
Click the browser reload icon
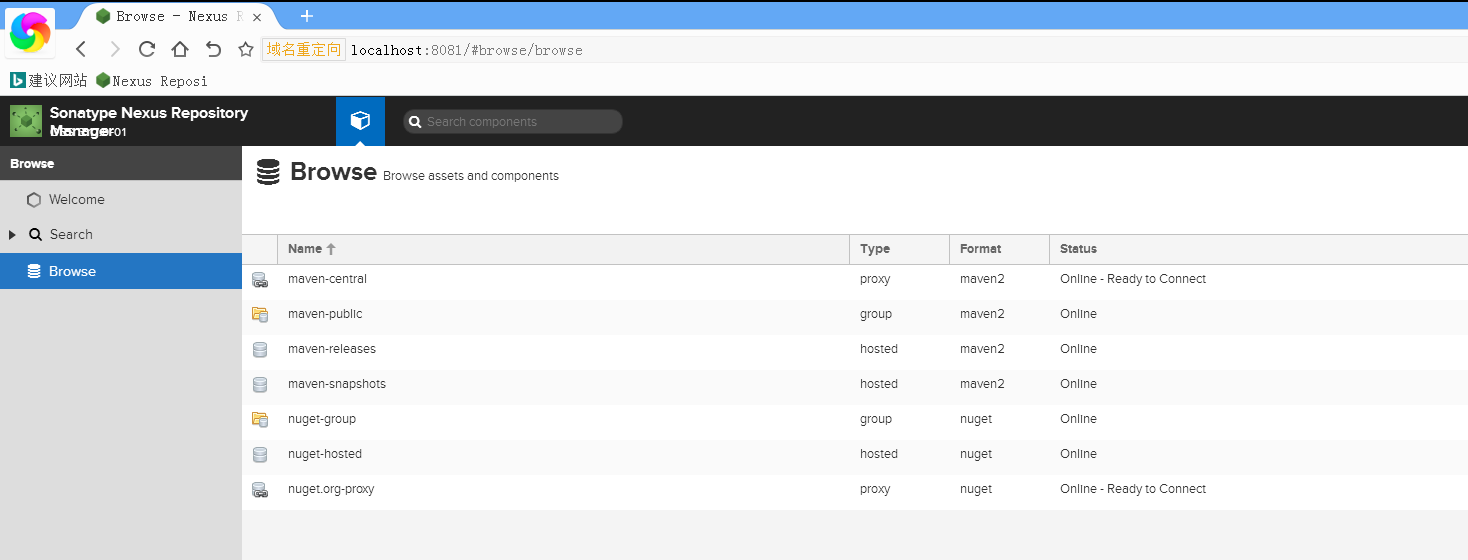click(x=147, y=49)
